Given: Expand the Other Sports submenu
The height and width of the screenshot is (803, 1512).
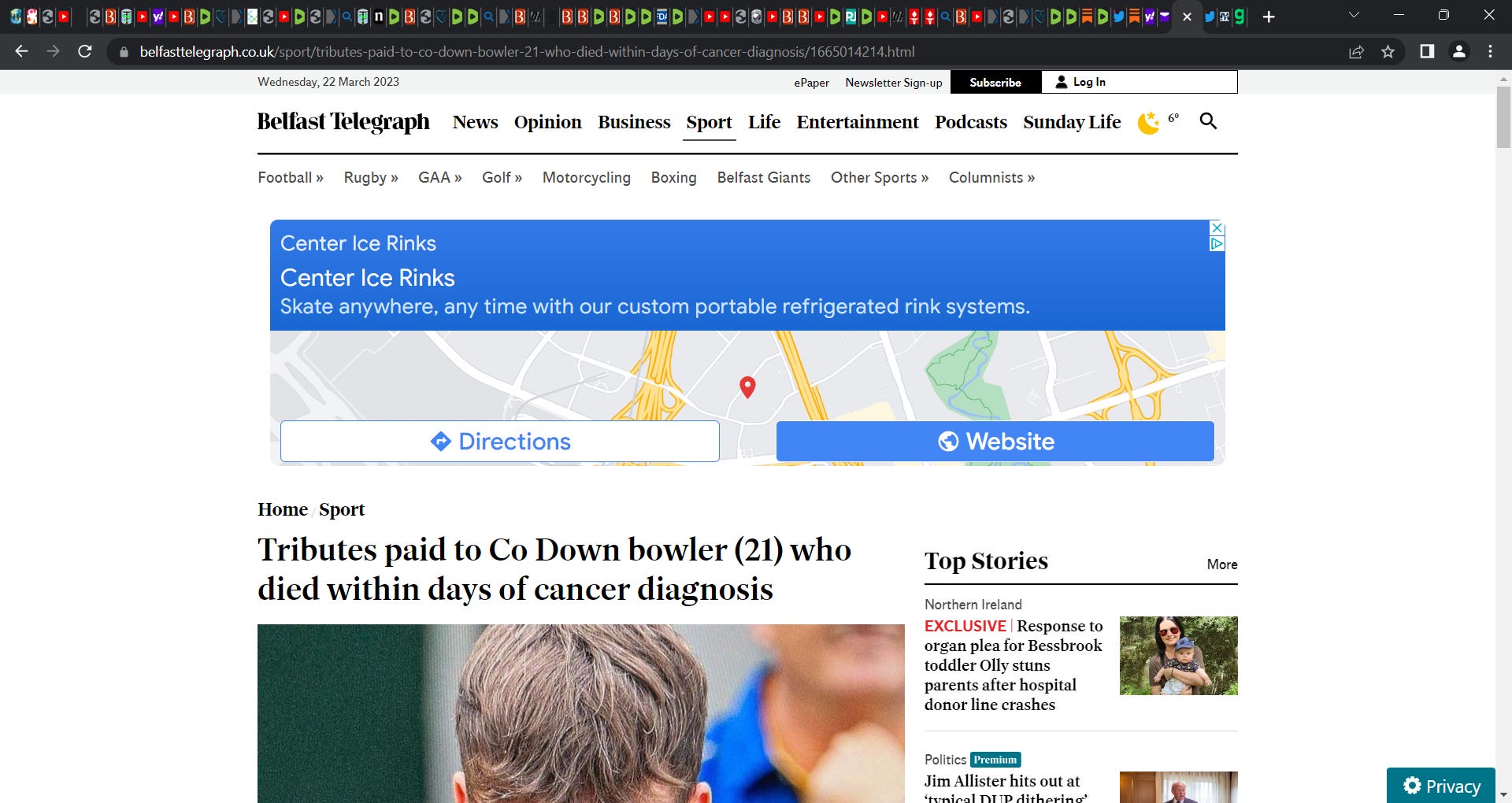Looking at the screenshot, I should (880, 178).
